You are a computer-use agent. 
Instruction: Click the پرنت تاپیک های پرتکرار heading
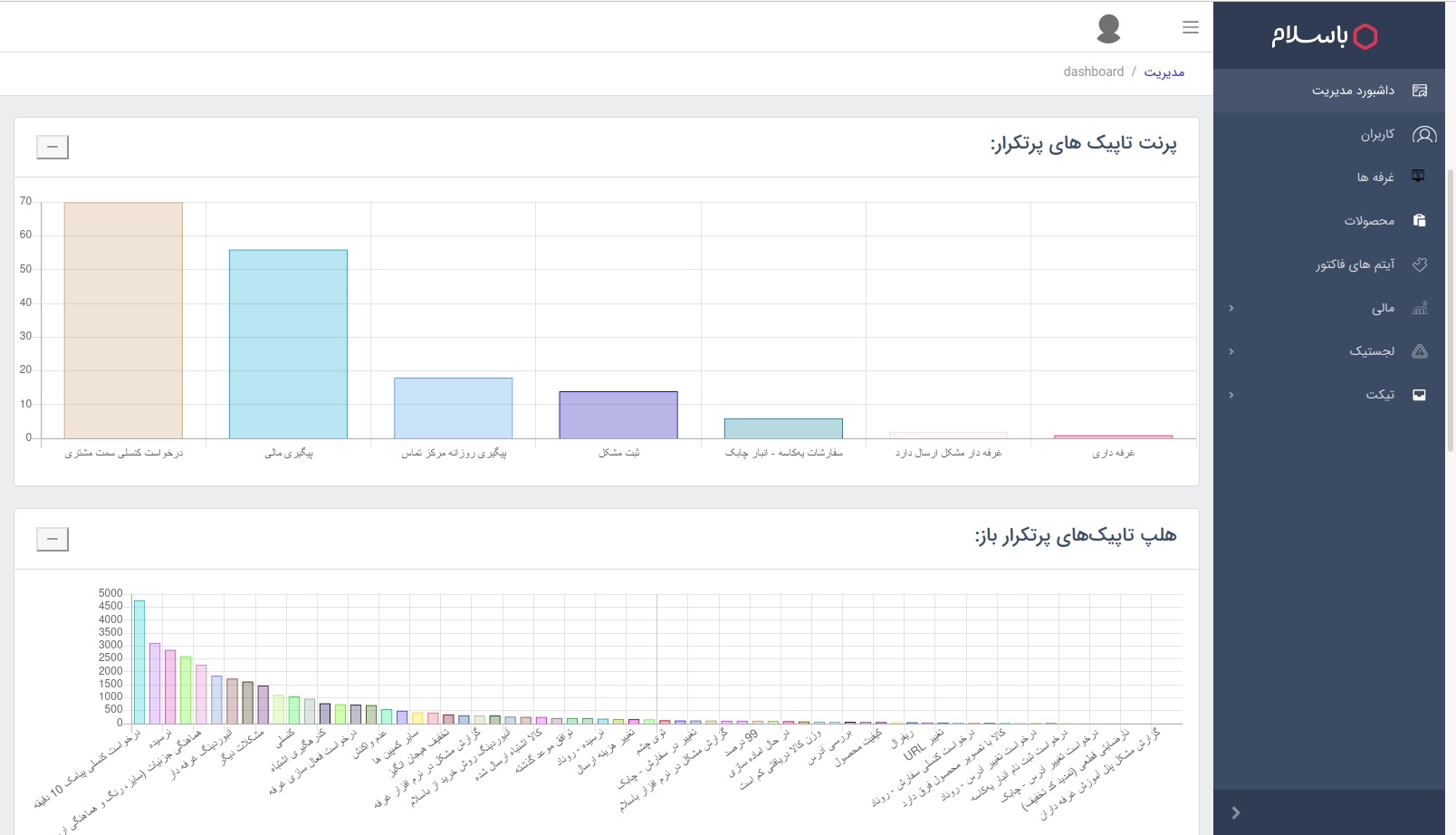(1083, 145)
